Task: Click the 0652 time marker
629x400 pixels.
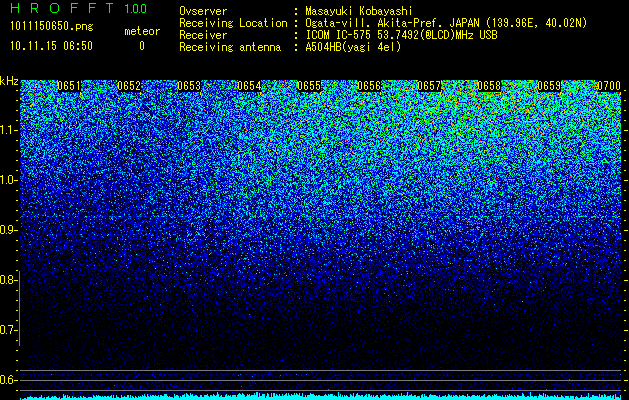Action: tap(129, 86)
